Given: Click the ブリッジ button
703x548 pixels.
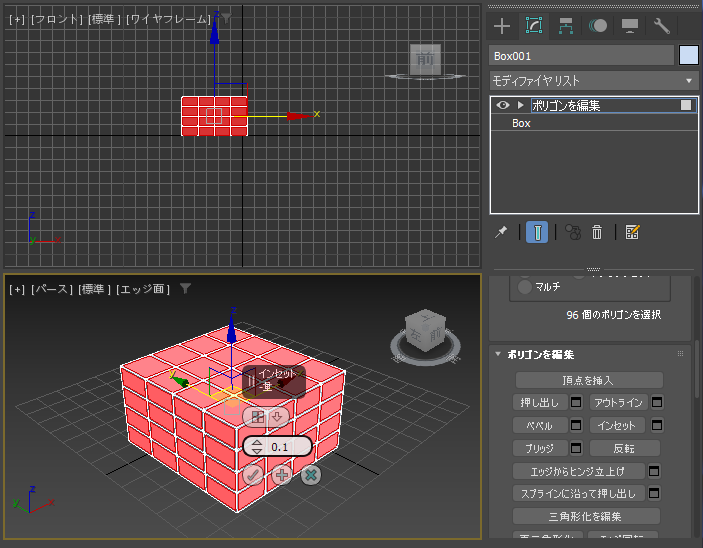Looking at the screenshot, I should tap(540, 448).
